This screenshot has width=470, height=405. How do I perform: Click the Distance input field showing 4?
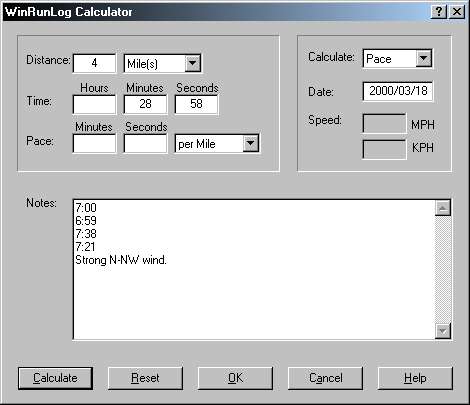point(94,63)
